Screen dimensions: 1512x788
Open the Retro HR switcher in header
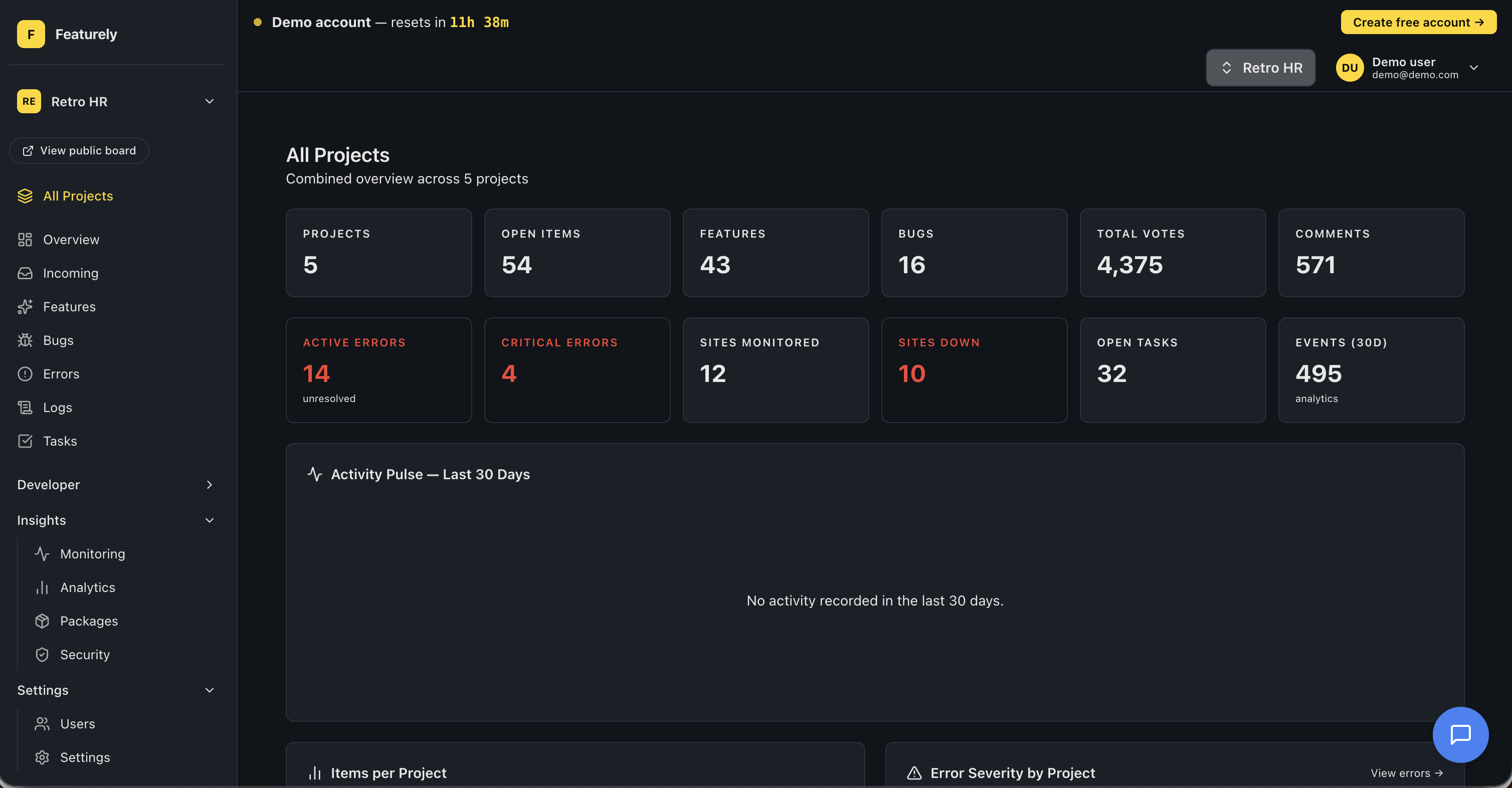[x=1260, y=68]
